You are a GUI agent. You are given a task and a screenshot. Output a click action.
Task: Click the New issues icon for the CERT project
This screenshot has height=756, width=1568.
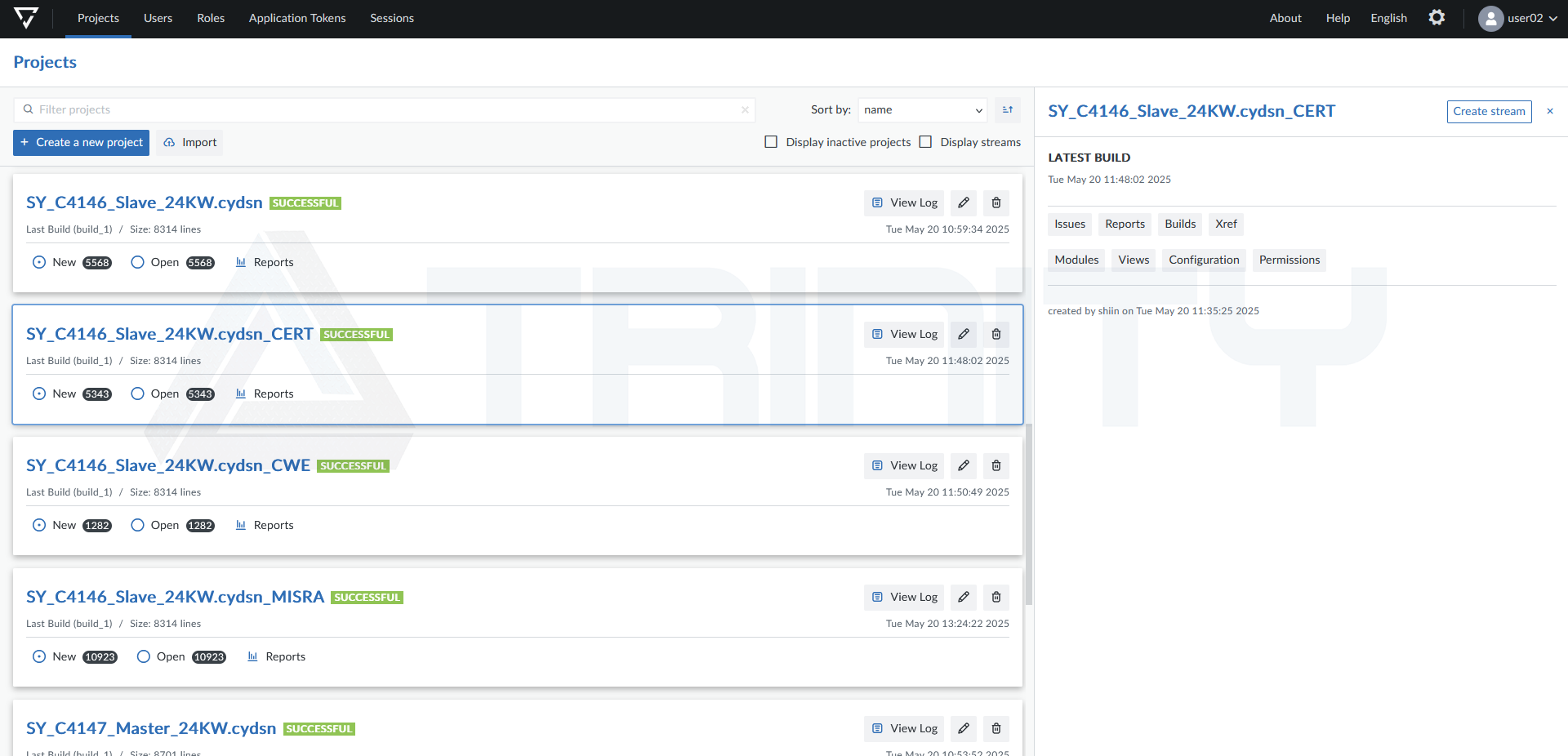pyautogui.click(x=39, y=394)
